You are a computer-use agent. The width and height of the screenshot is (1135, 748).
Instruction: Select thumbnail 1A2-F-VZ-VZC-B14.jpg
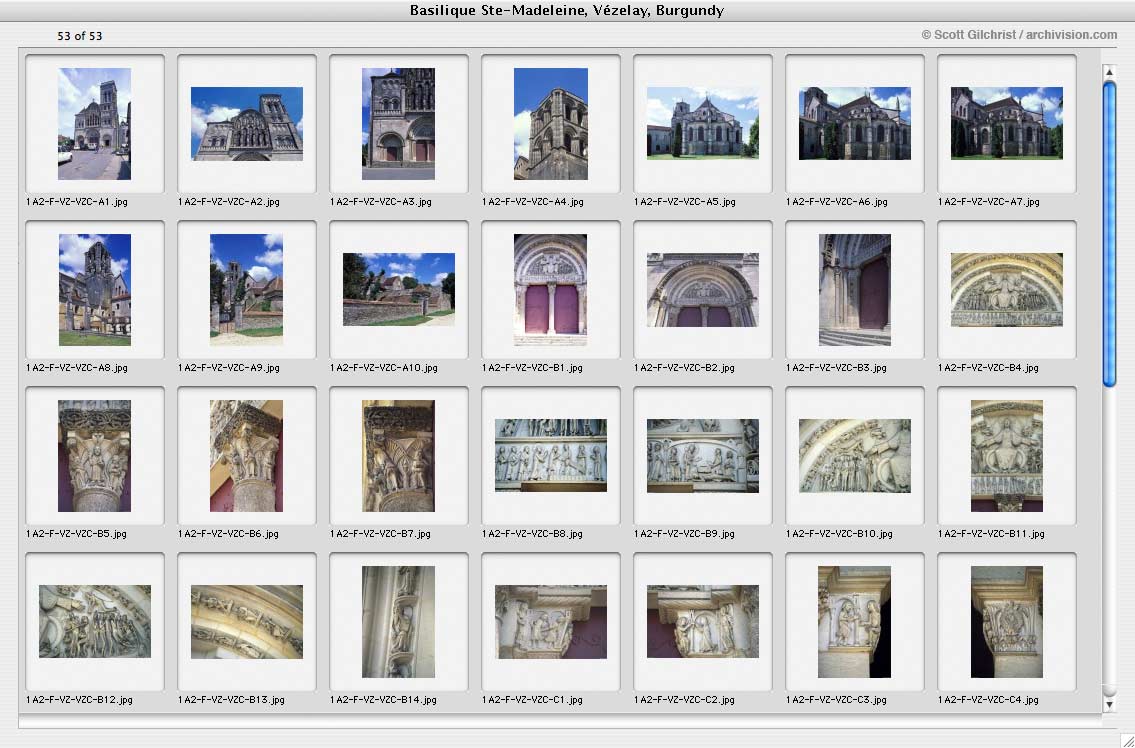tap(399, 622)
